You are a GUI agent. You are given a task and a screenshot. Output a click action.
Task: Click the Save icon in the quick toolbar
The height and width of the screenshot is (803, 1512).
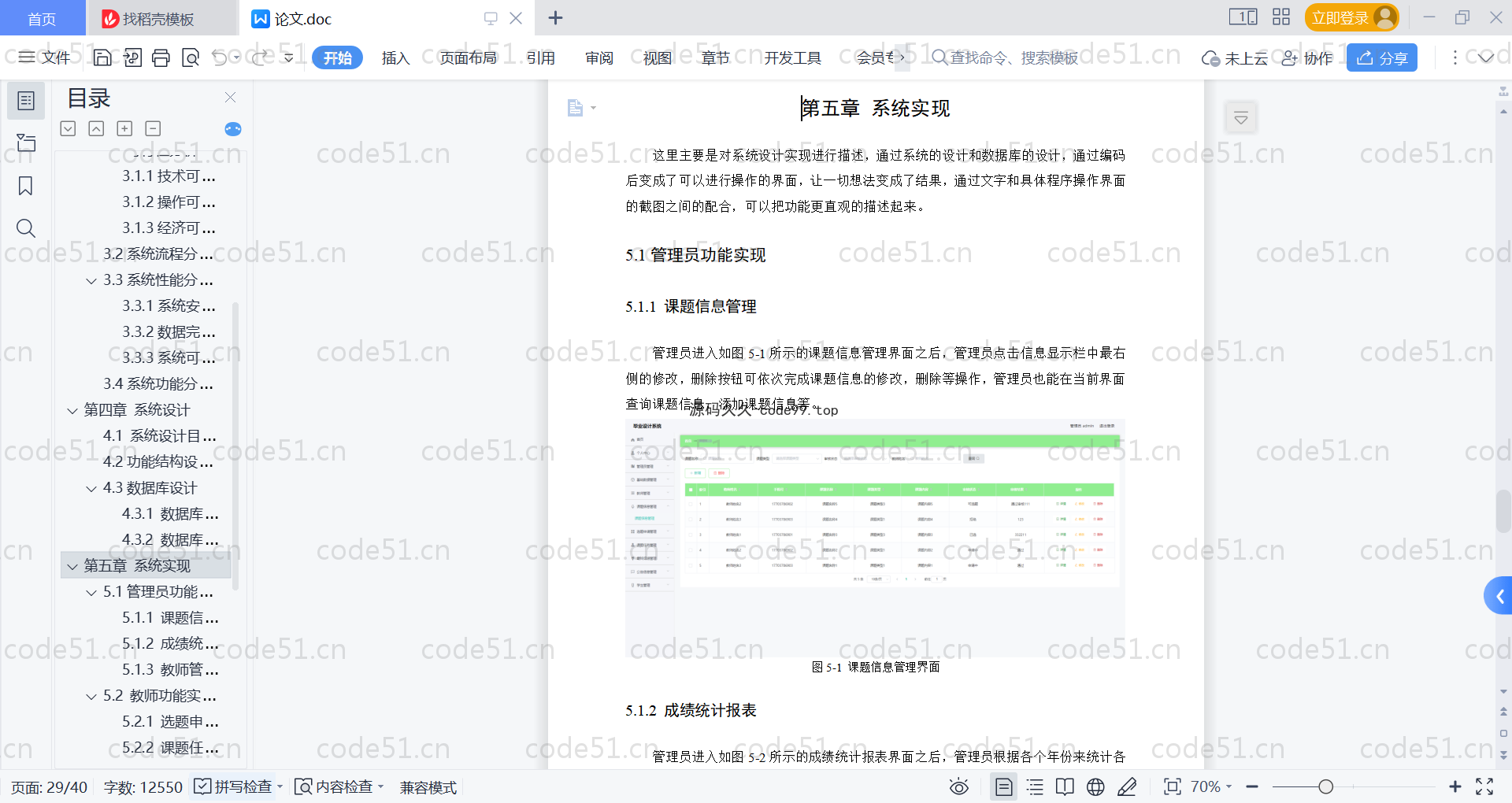coord(102,57)
